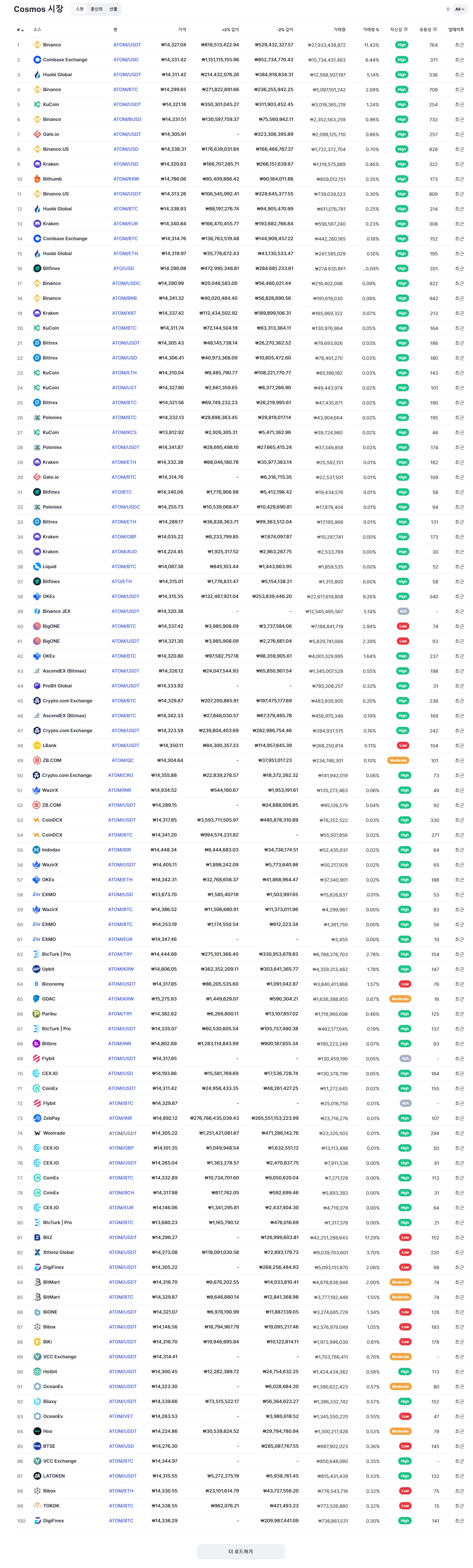Open the Bithumb ATOM/KRW pair link
Viewport: 473px width, 1568px height.
126,179
